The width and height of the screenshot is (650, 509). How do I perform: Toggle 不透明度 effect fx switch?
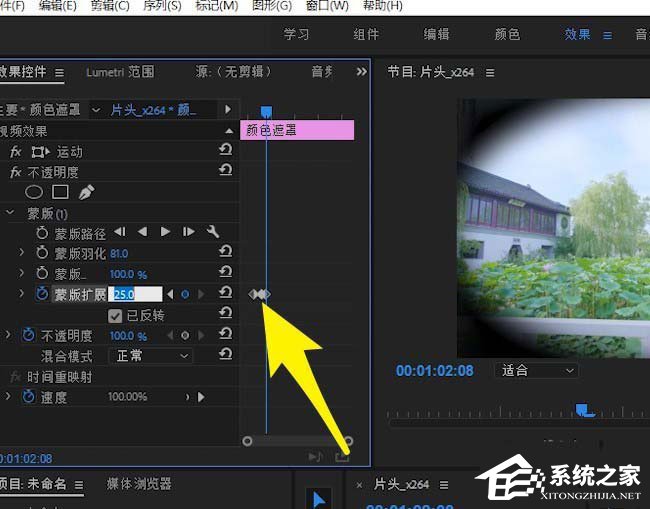click(x=16, y=172)
